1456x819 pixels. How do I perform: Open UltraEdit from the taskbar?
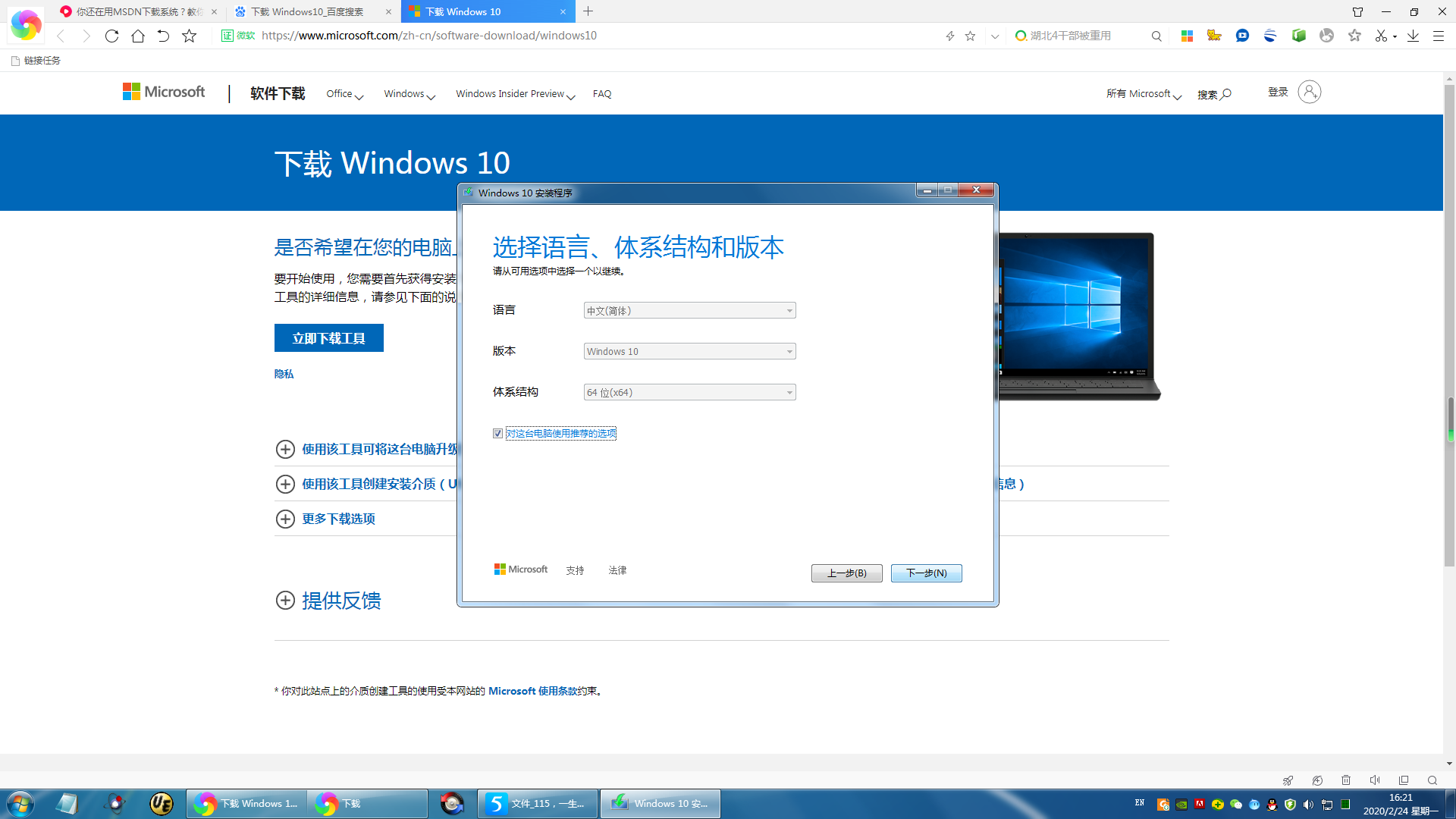pyautogui.click(x=162, y=804)
